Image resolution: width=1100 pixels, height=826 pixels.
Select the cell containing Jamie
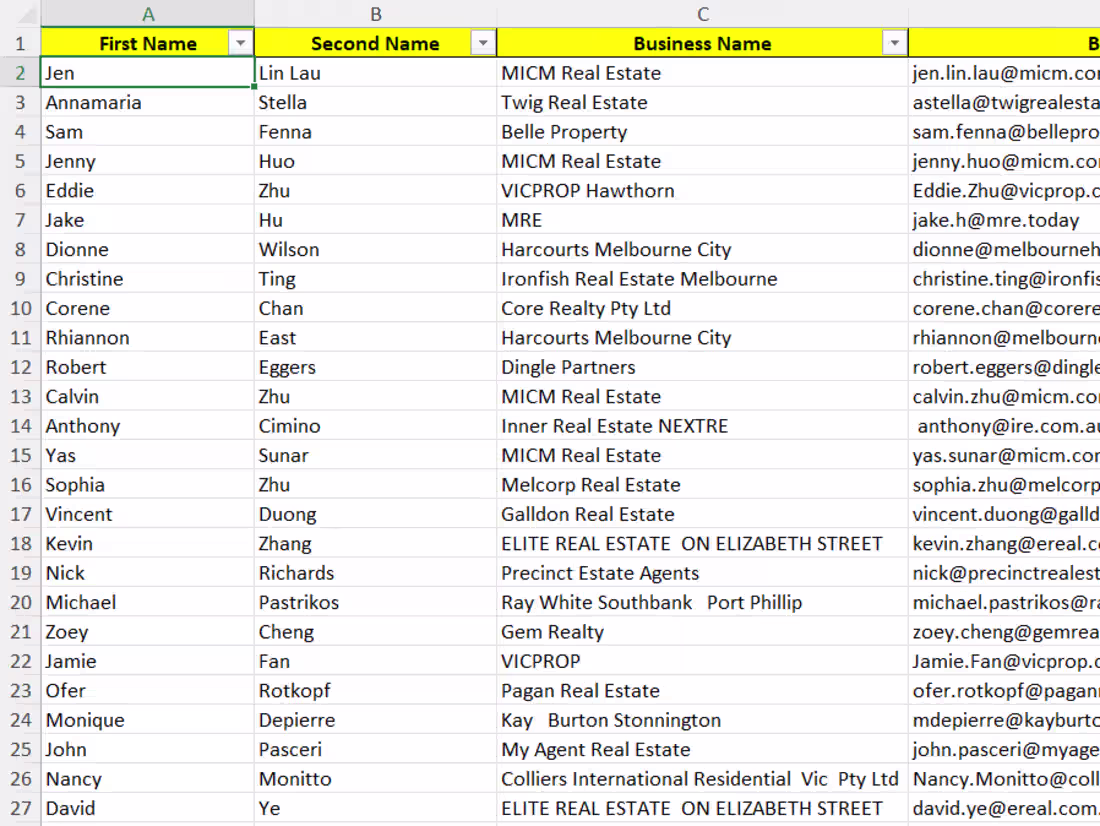click(x=147, y=662)
